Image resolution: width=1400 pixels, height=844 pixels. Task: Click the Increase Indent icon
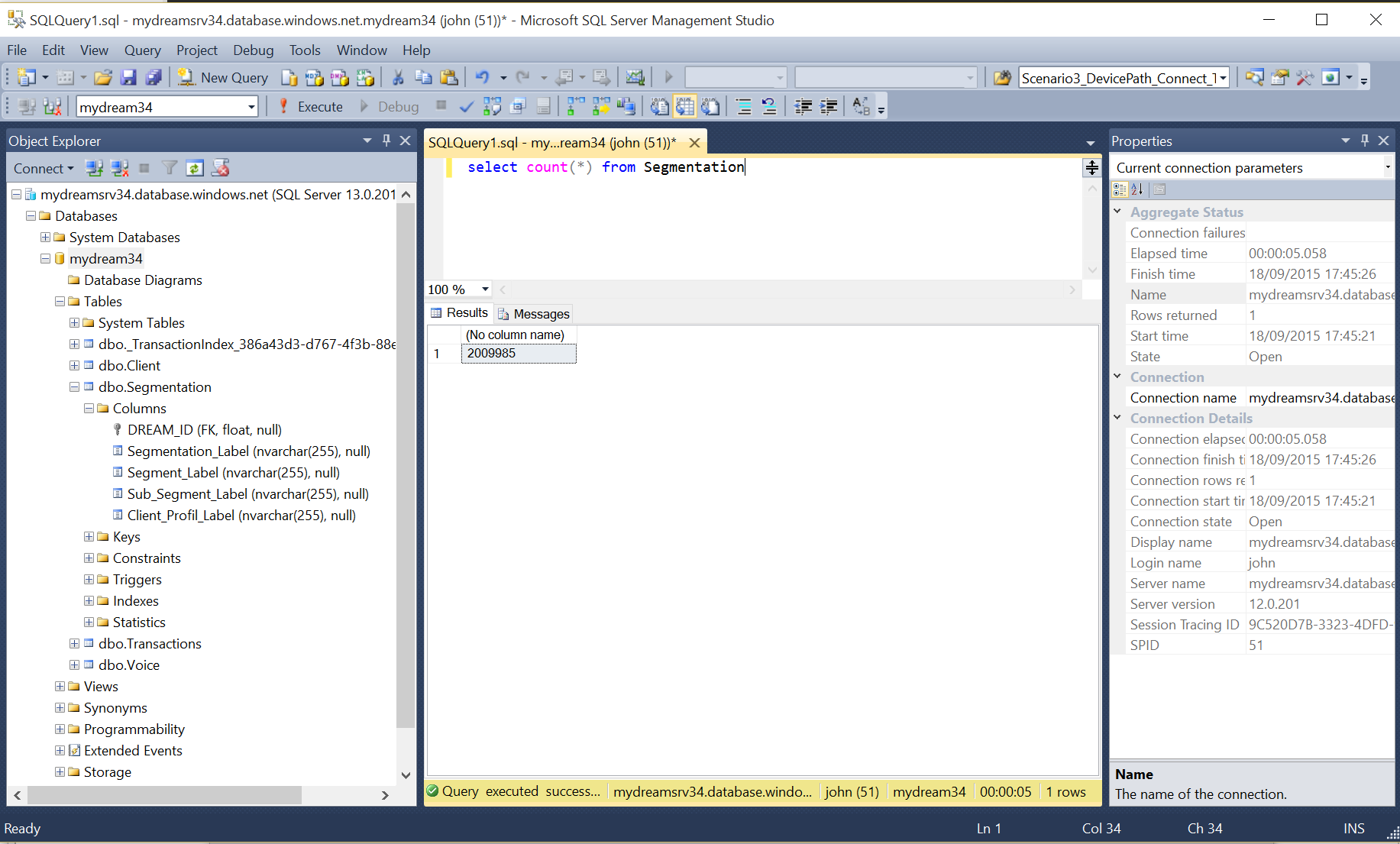[829, 106]
